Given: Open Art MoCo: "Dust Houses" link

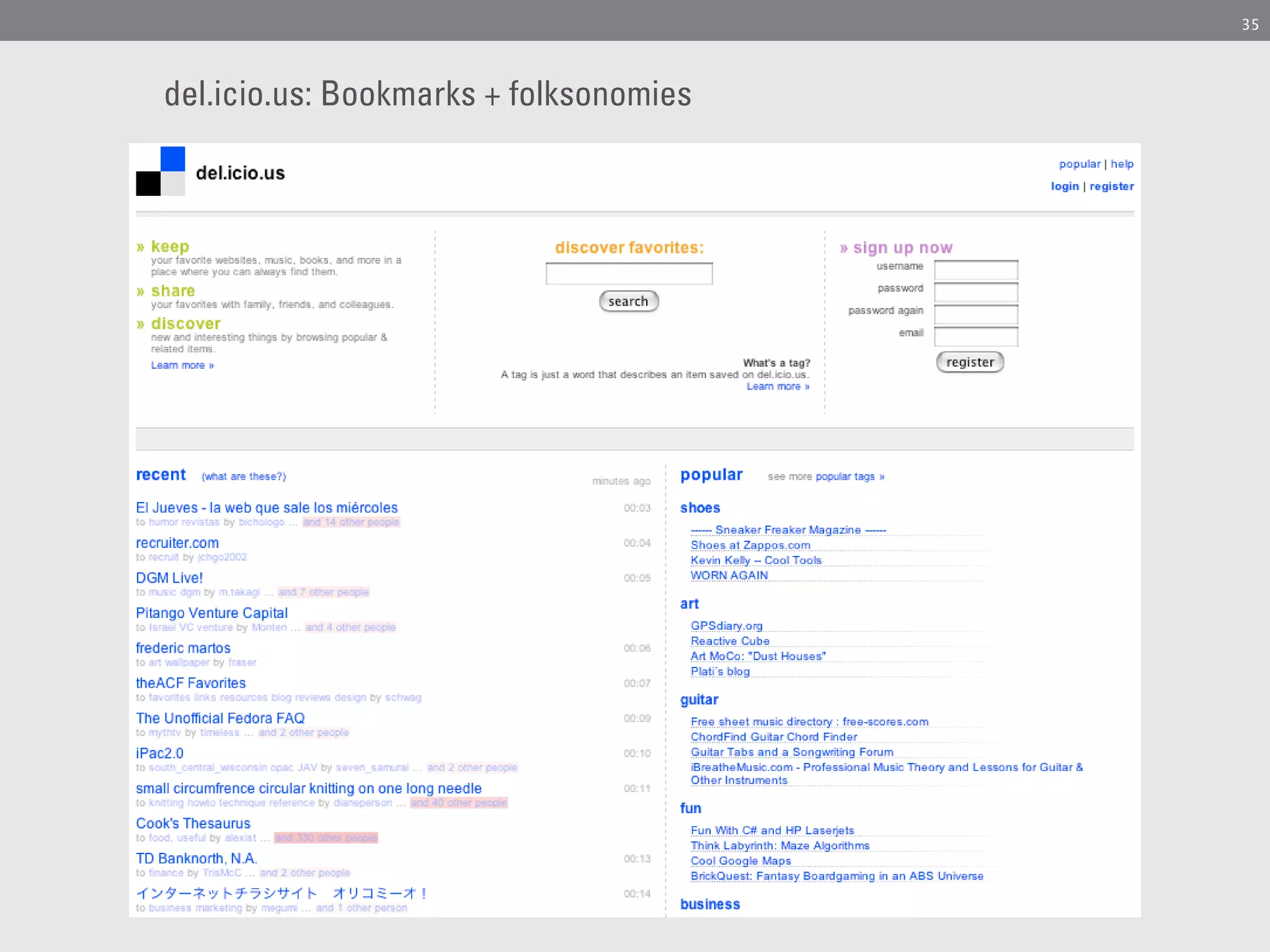Looking at the screenshot, I should click(x=758, y=656).
